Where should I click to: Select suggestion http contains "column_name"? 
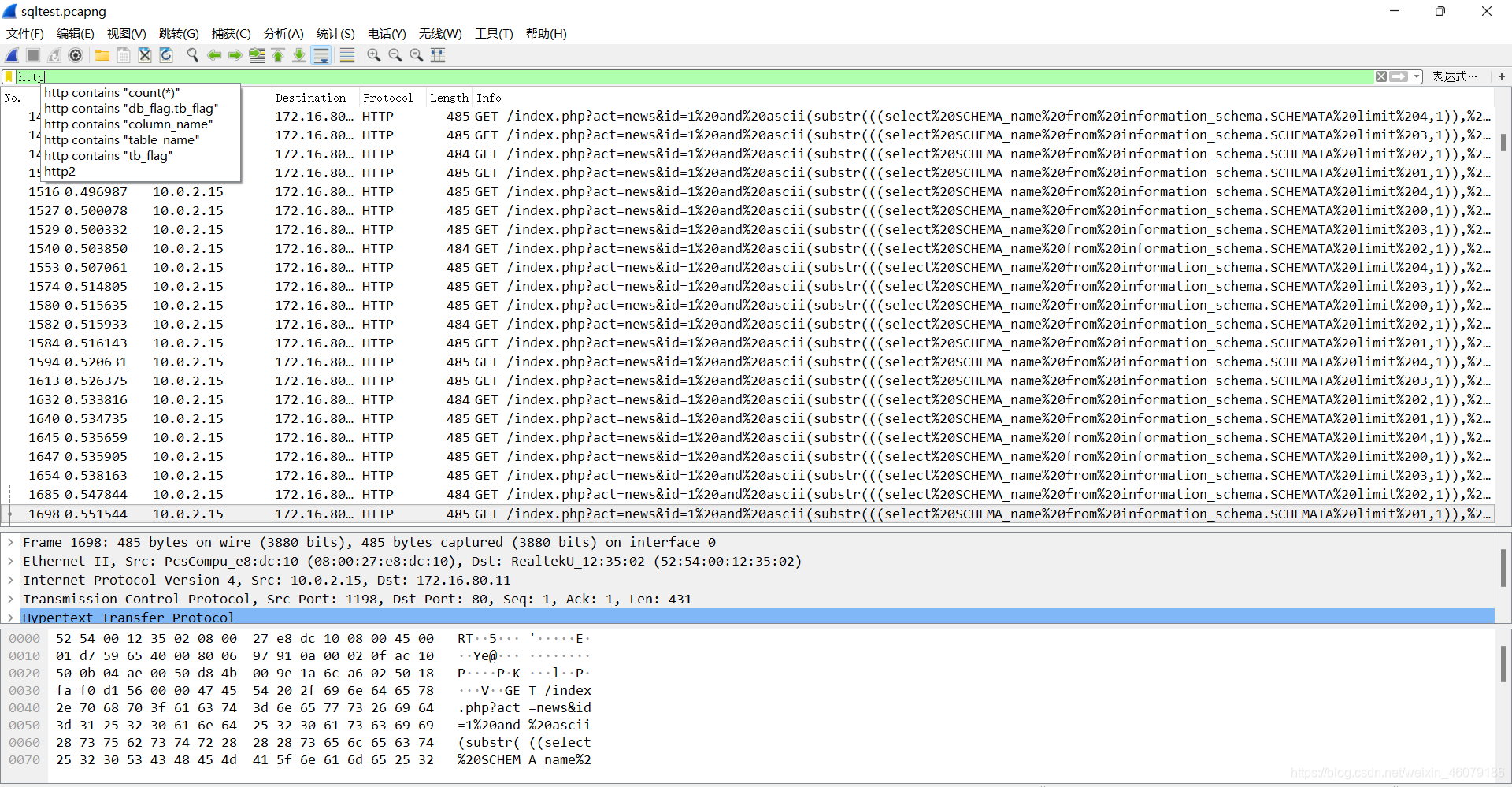(140, 124)
